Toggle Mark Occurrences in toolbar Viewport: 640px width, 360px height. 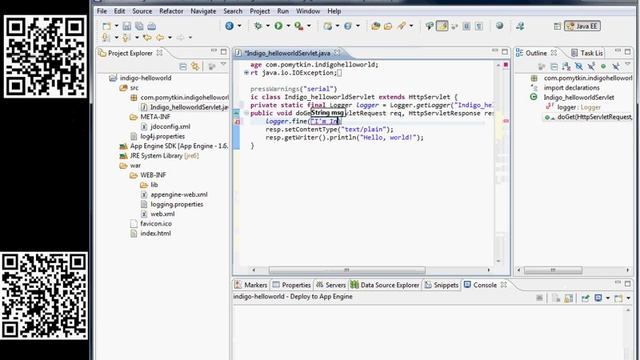pos(442,26)
